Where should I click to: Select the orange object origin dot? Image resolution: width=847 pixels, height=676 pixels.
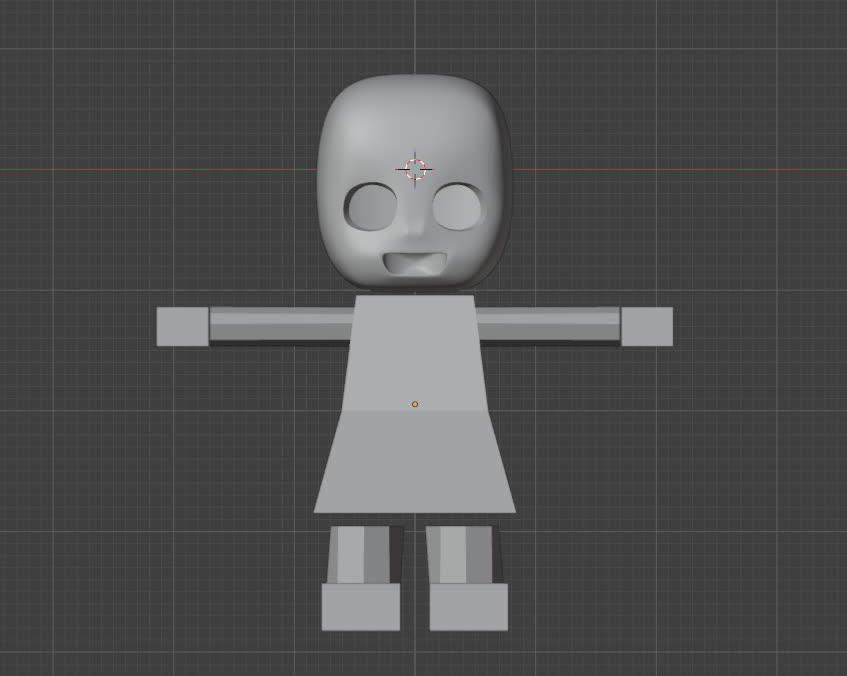click(x=415, y=404)
